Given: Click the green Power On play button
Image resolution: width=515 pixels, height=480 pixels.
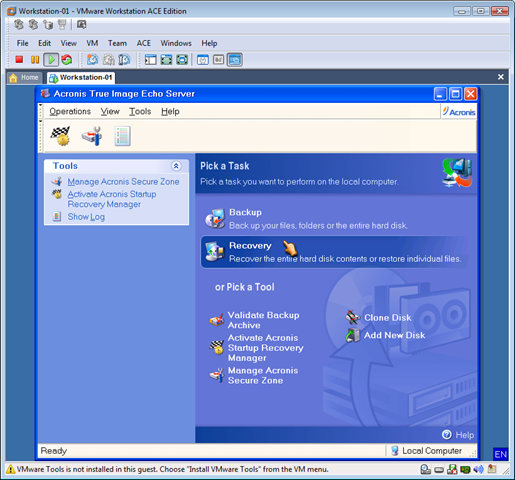Looking at the screenshot, I should 51,60.
